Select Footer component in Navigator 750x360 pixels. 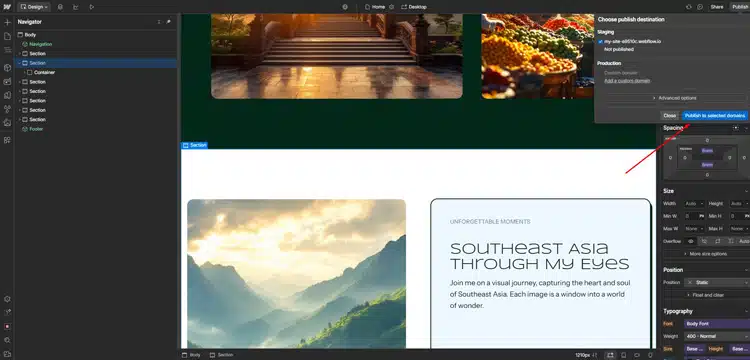pyautogui.click(x=36, y=129)
